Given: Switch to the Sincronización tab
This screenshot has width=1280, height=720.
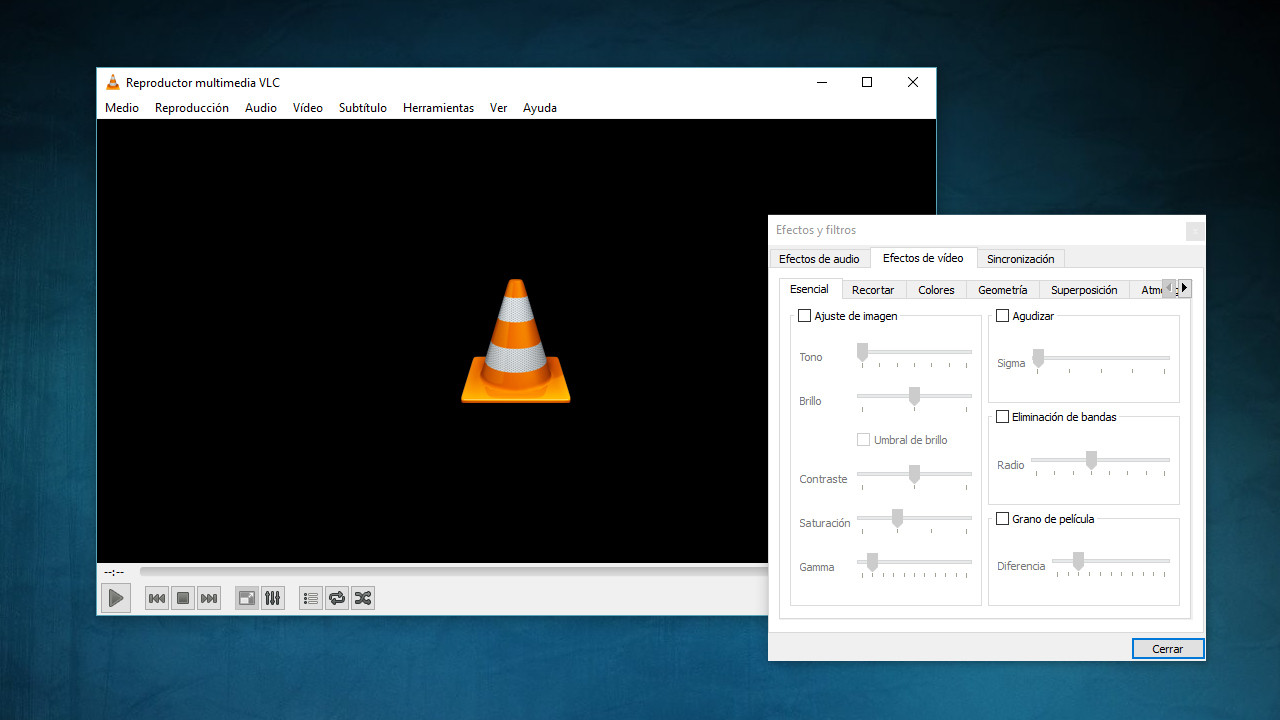Looking at the screenshot, I should [1021, 258].
